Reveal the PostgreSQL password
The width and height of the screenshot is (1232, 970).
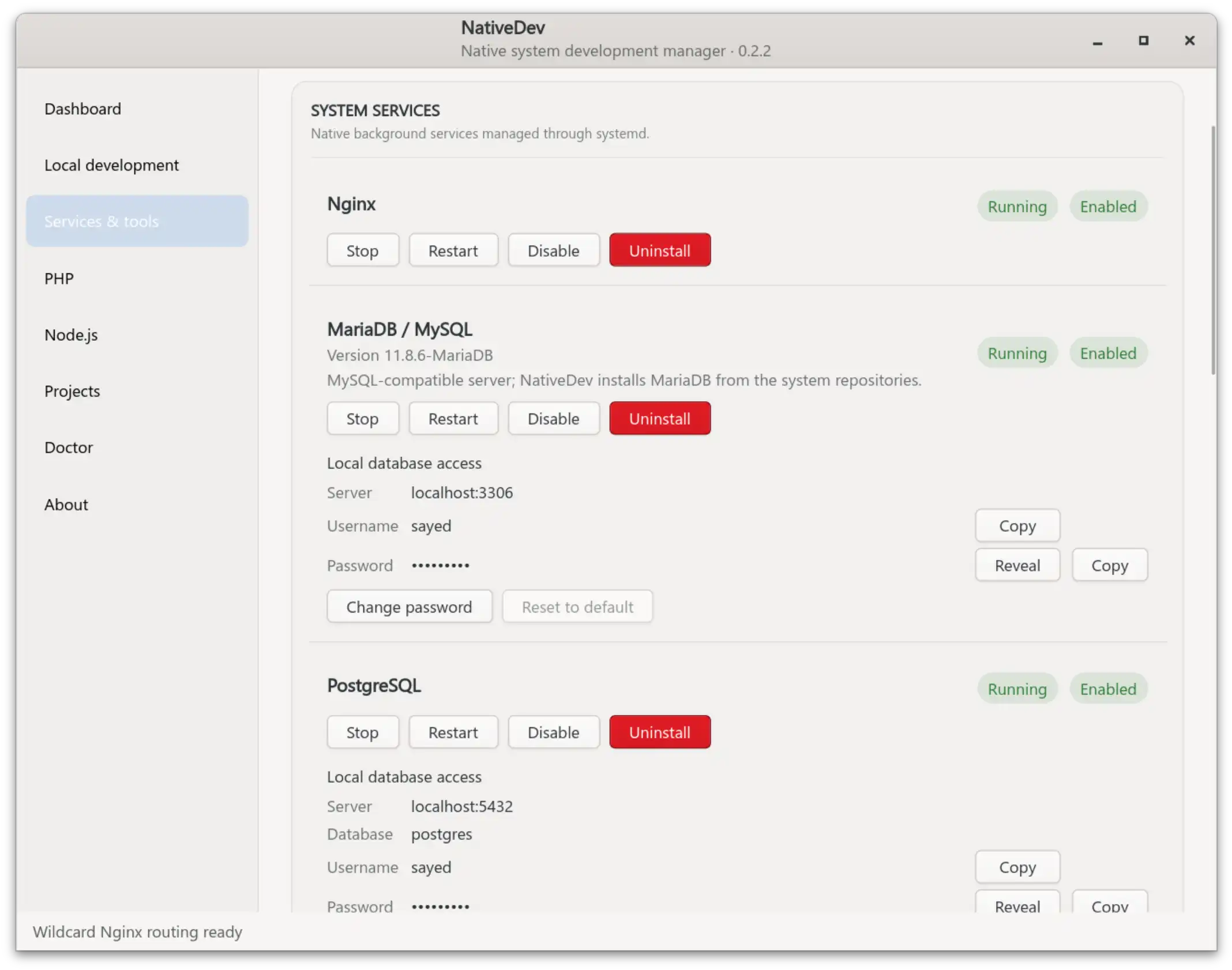click(1017, 903)
